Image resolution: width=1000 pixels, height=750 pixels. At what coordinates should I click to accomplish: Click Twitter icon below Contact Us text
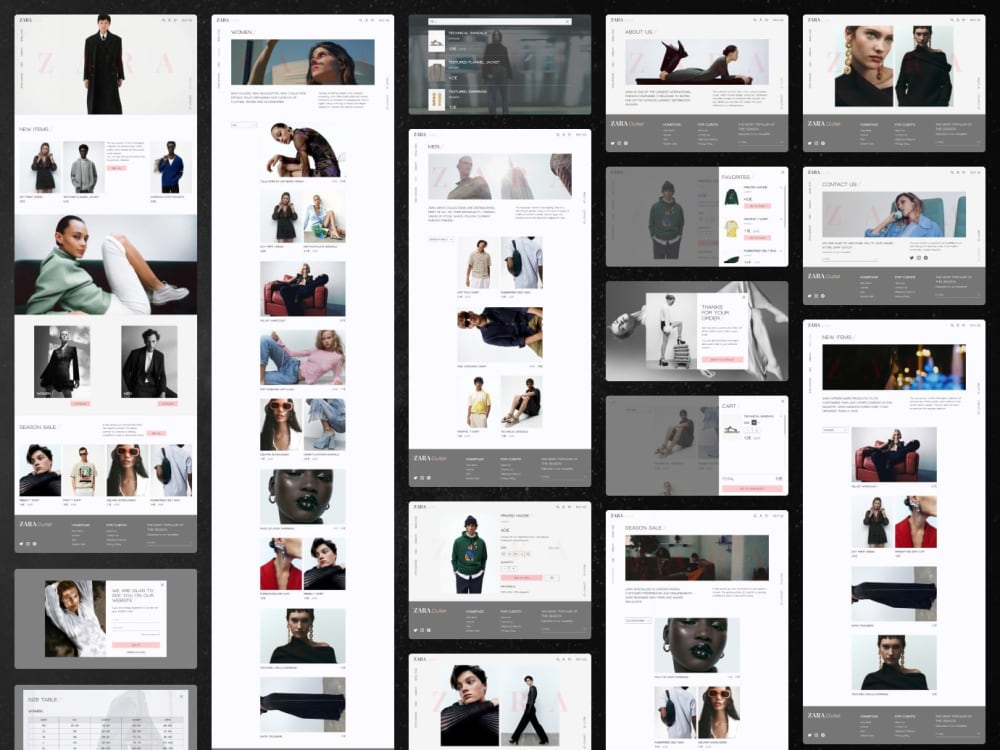pyautogui.click(x=912, y=258)
